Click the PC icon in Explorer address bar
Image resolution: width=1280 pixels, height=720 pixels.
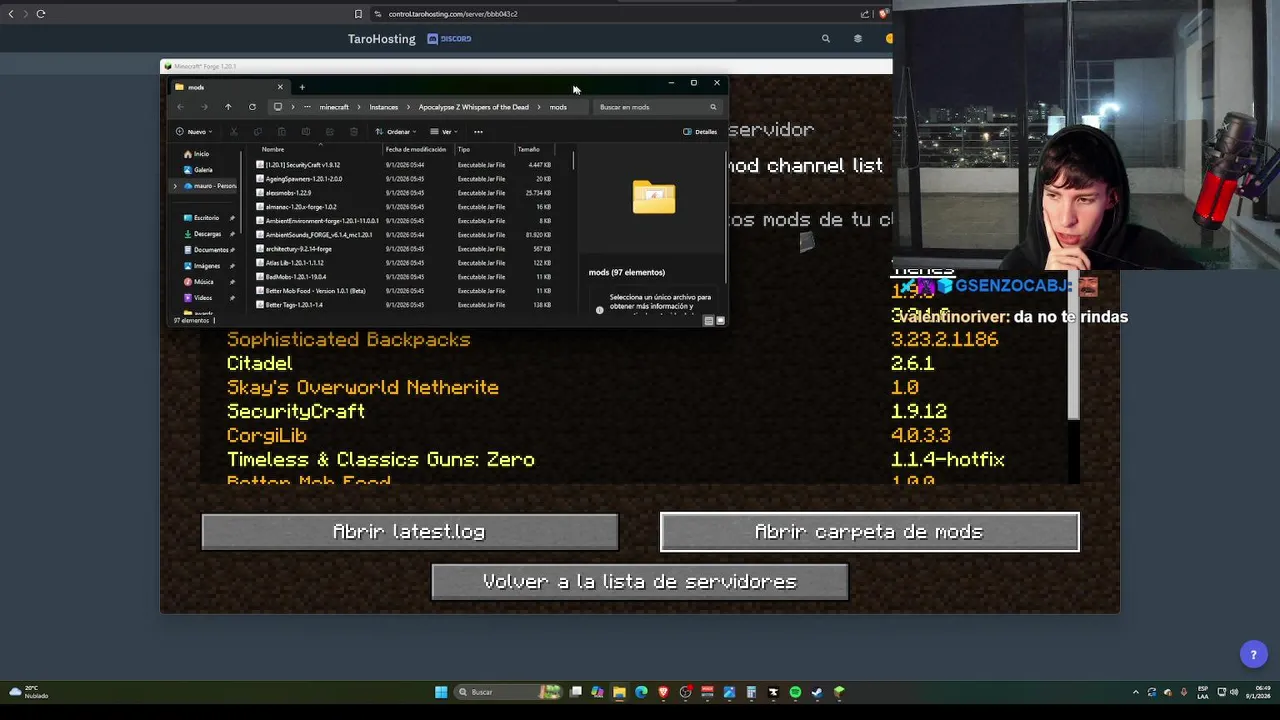[278, 107]
